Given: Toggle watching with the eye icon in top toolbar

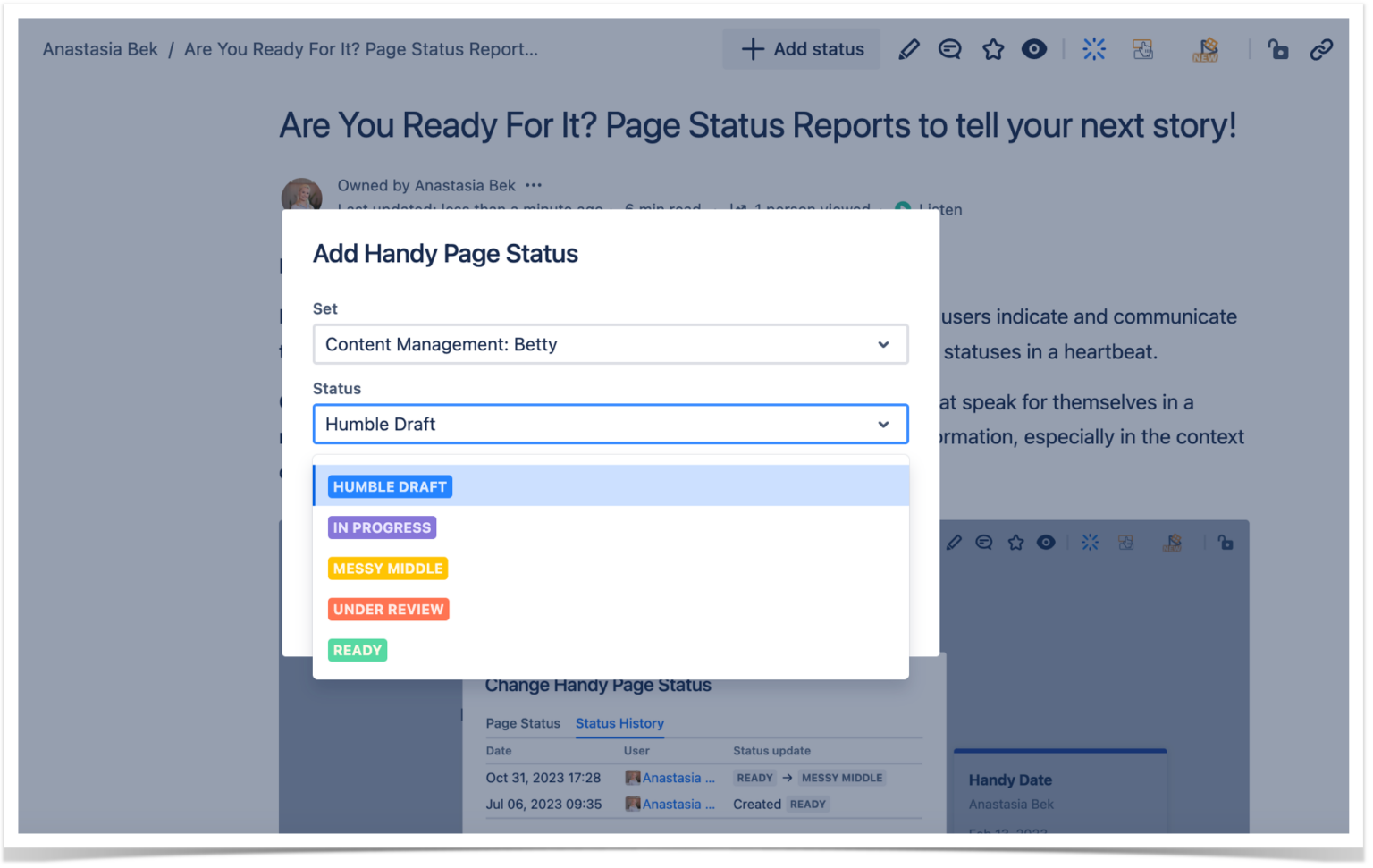Looking at the screenshot, I should [1034, 50].
